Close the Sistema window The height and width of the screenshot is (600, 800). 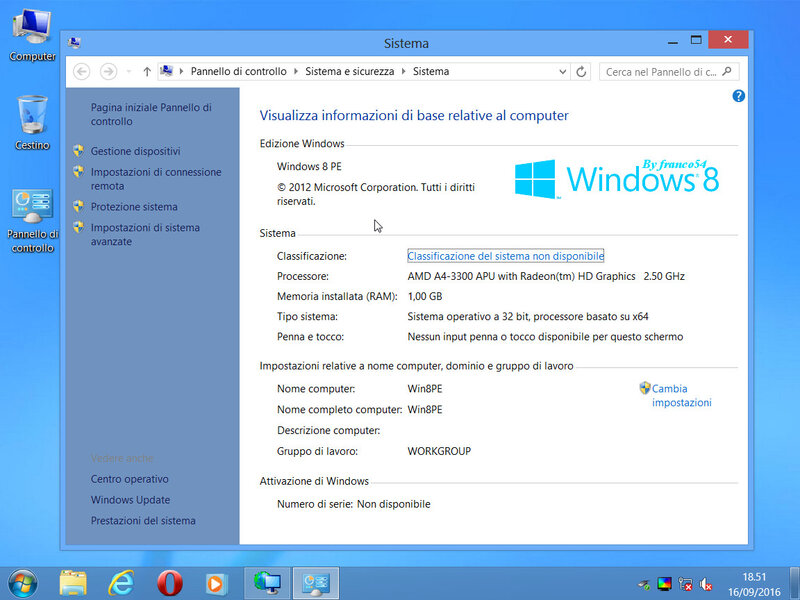click(728, 40)
